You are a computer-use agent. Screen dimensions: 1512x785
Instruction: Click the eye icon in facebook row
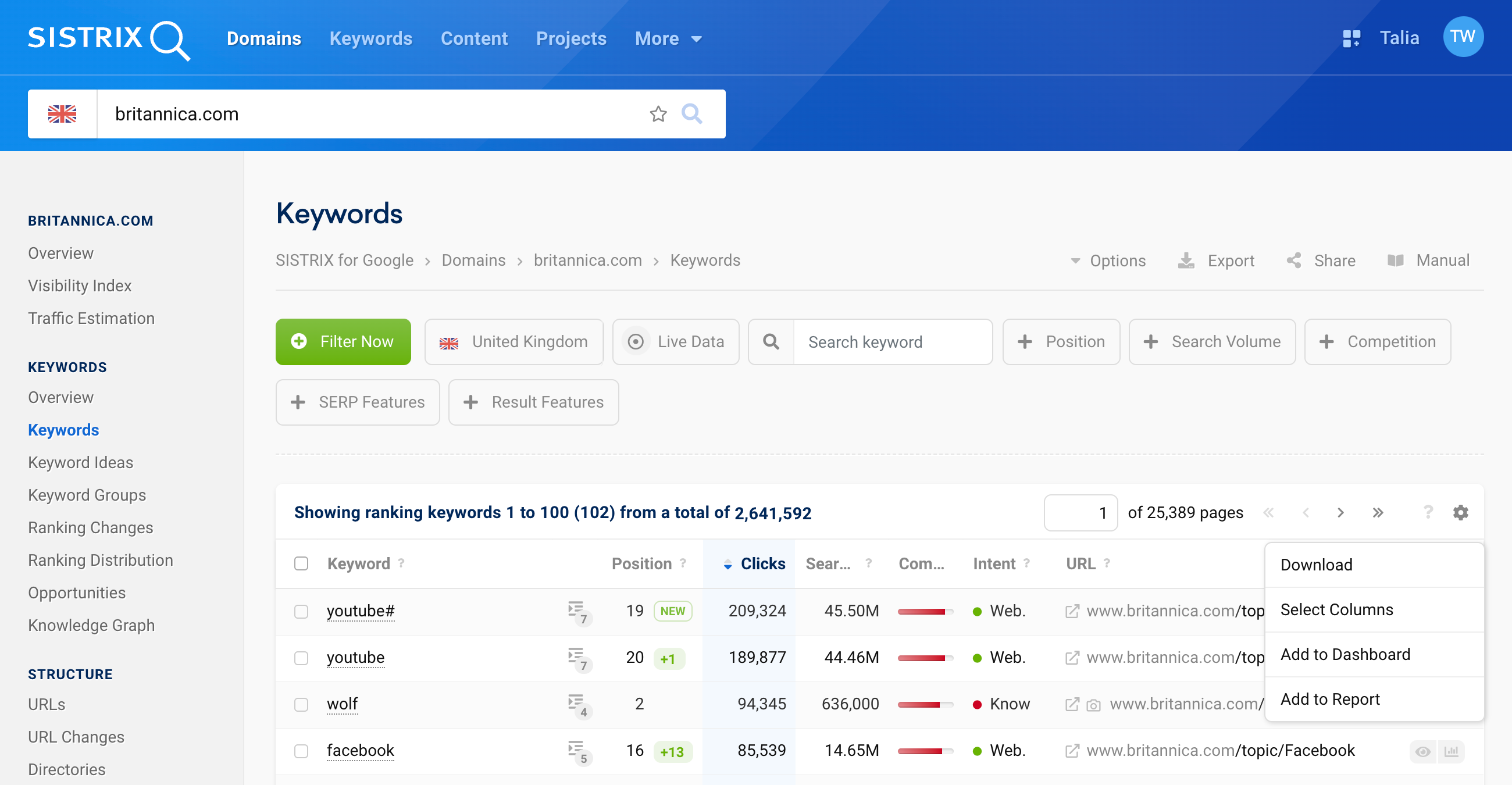click(1423, 751)
